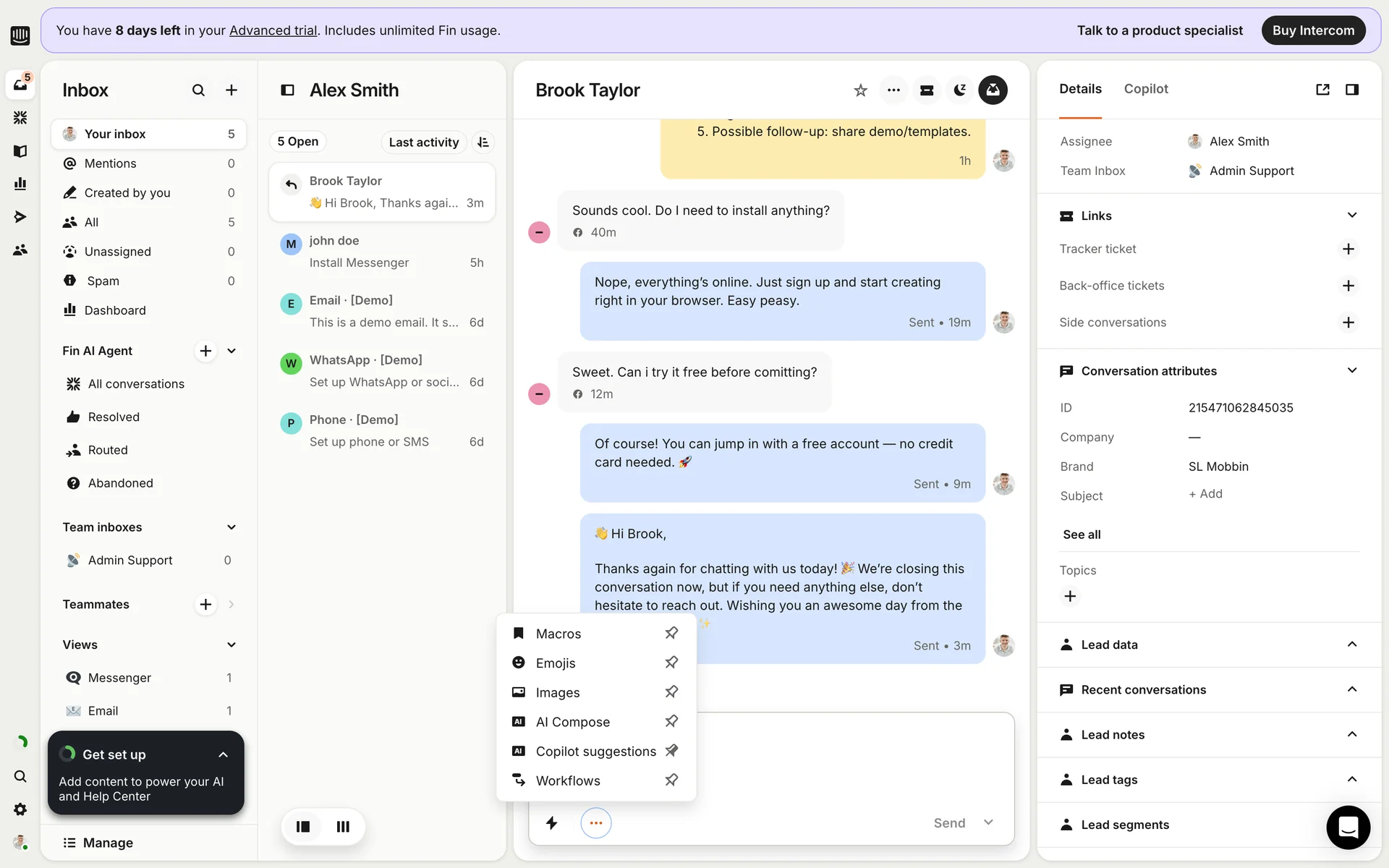Open conversation more options ellipsis
Viewport: 1389px width, 868px height.
coord(893,90)
